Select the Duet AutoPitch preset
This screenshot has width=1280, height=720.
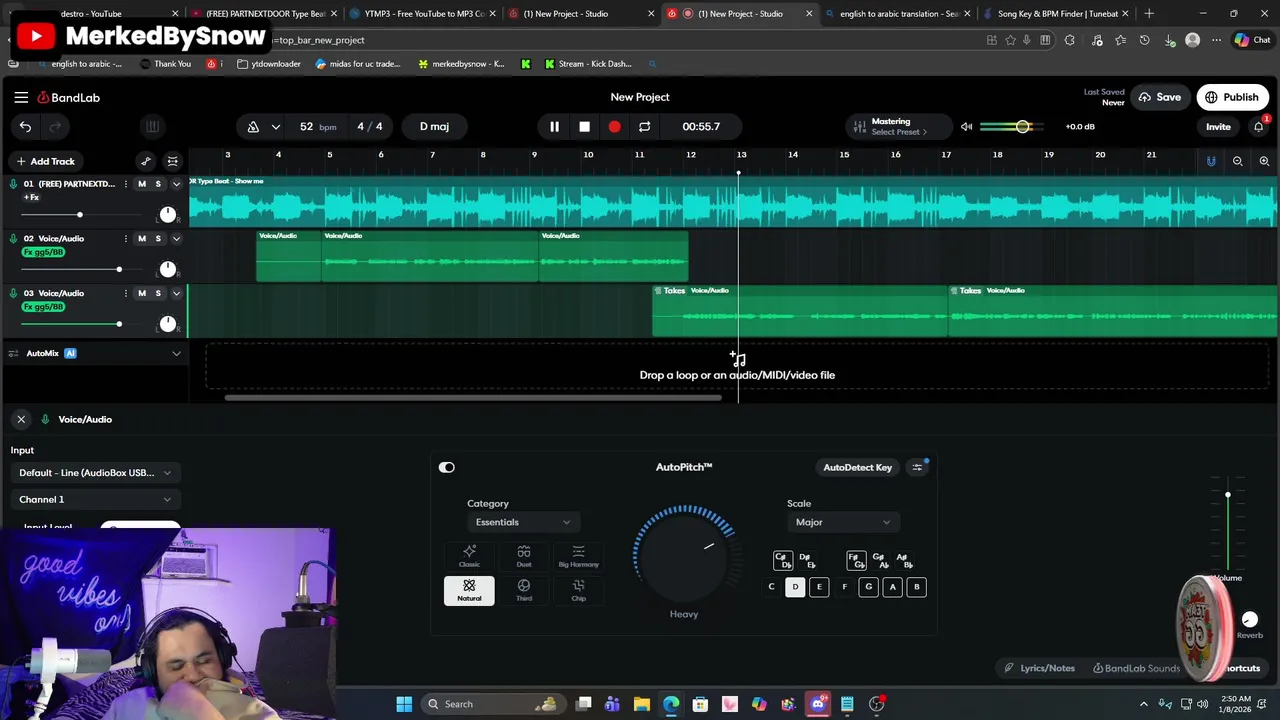[524, 556]
